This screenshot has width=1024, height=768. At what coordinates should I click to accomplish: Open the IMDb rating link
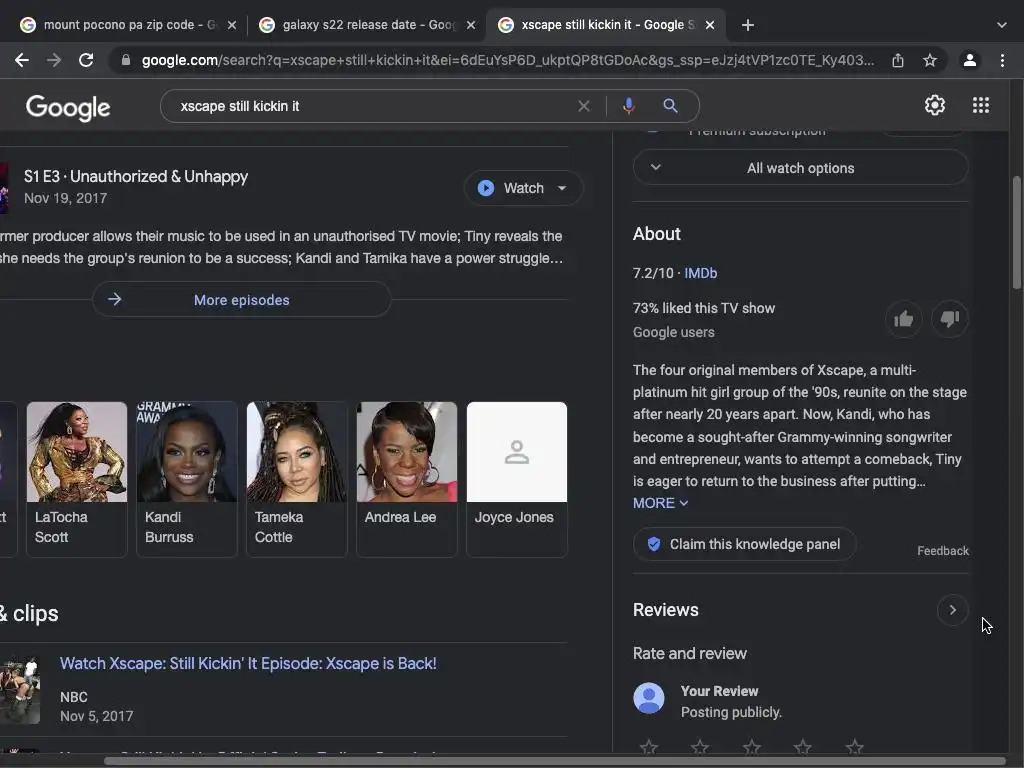coord(701,273)
